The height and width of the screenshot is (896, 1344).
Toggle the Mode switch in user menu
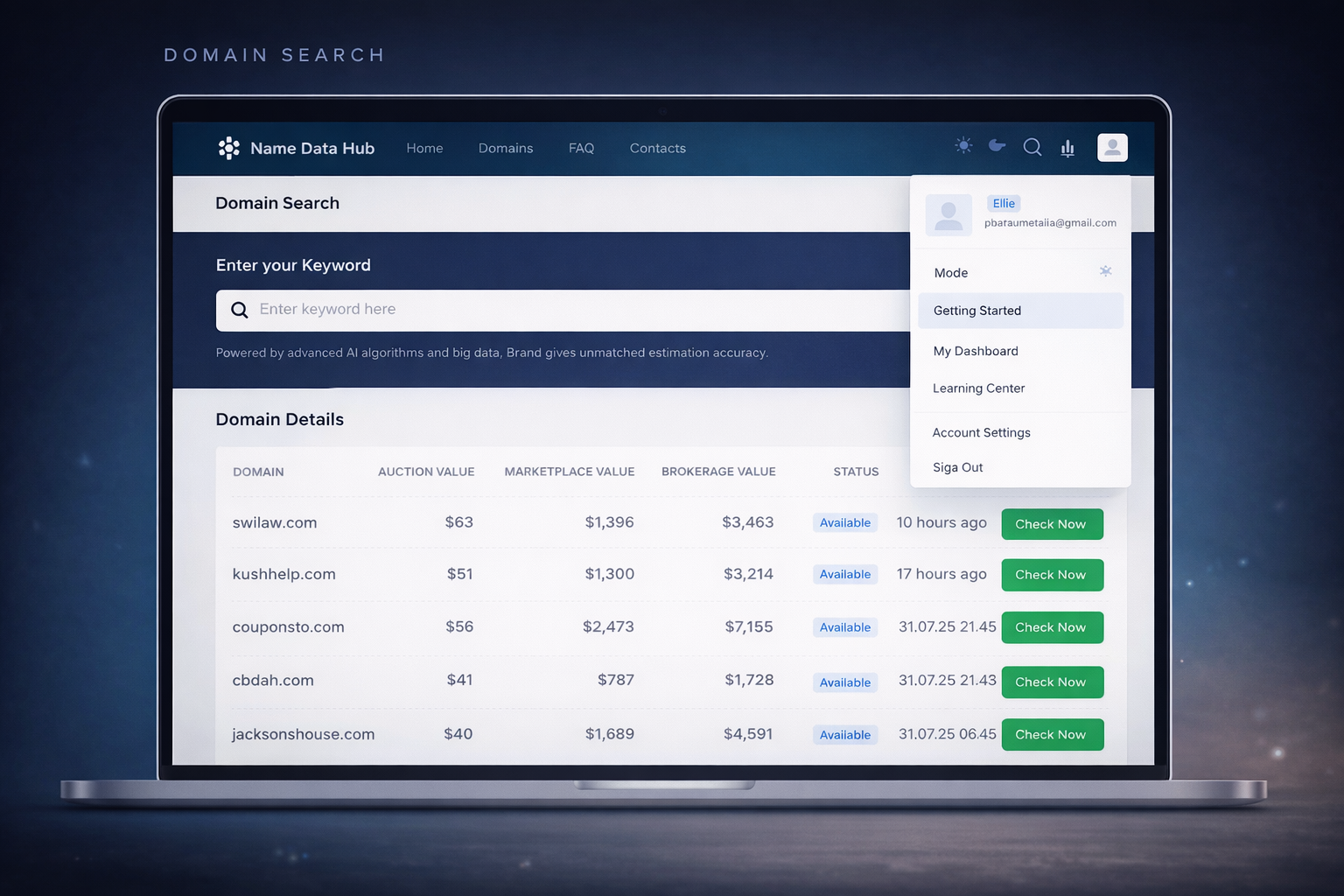click(x=1105, y=272)
